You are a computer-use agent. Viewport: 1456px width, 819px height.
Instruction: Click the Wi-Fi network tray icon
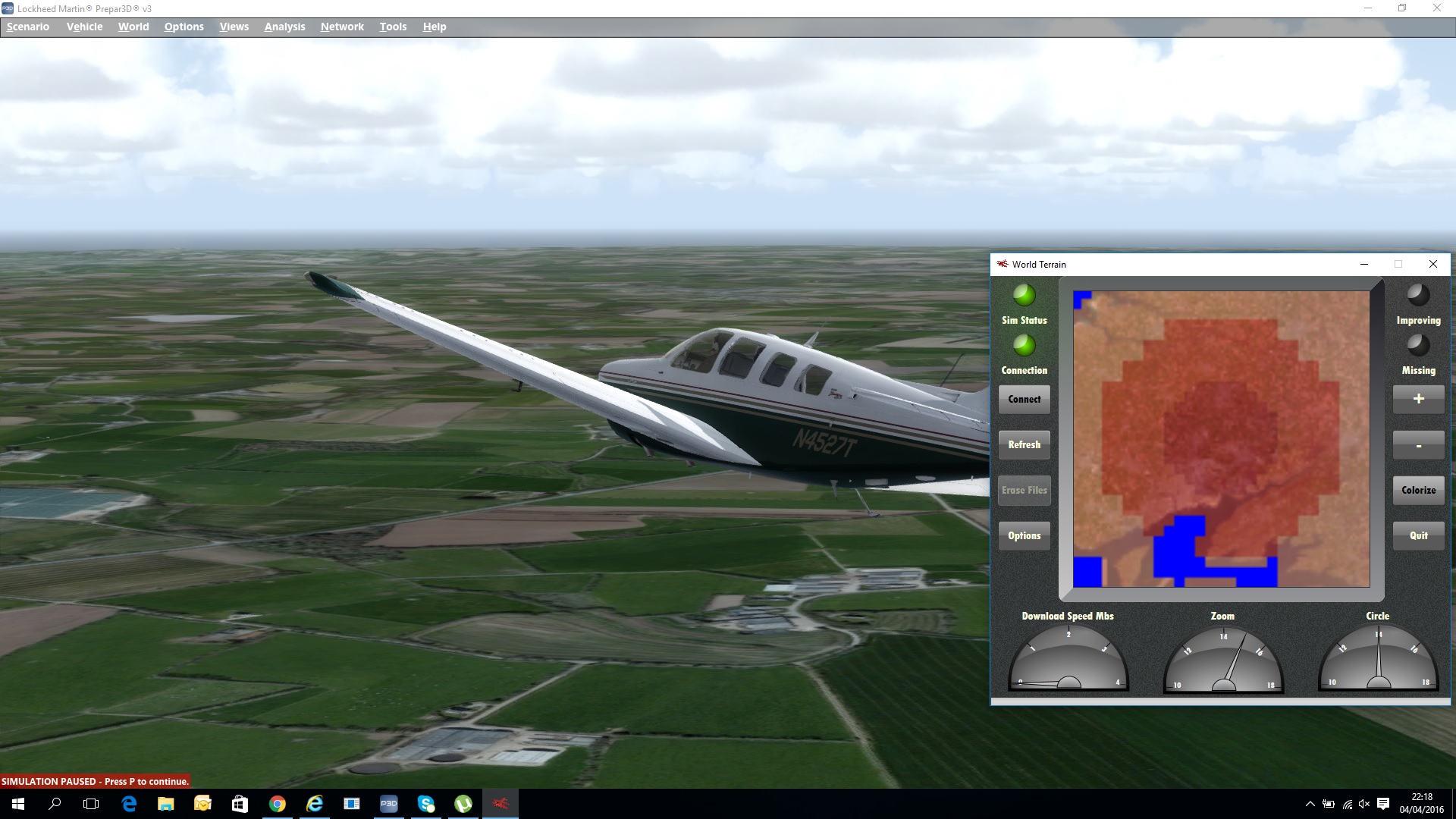[x=1347, y=804]
